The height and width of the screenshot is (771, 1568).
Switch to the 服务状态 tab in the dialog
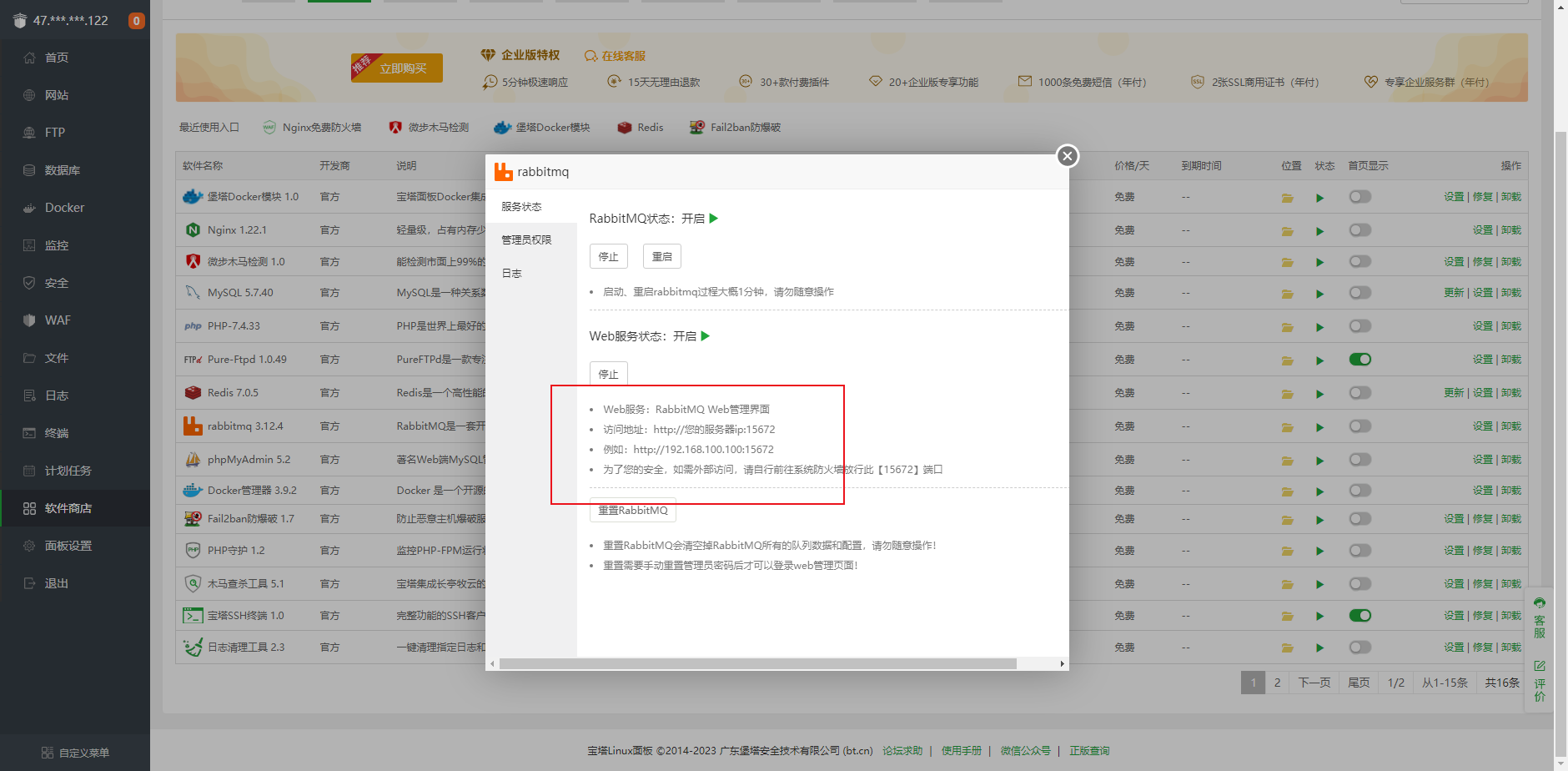[531, 206]
